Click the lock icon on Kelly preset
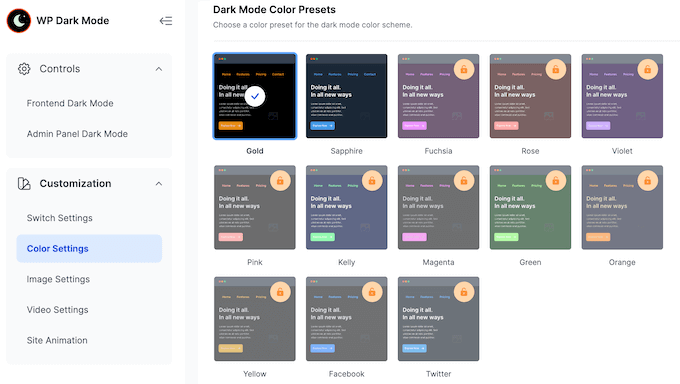Screen dimensions: 680x384 click(x=372, y=181)
